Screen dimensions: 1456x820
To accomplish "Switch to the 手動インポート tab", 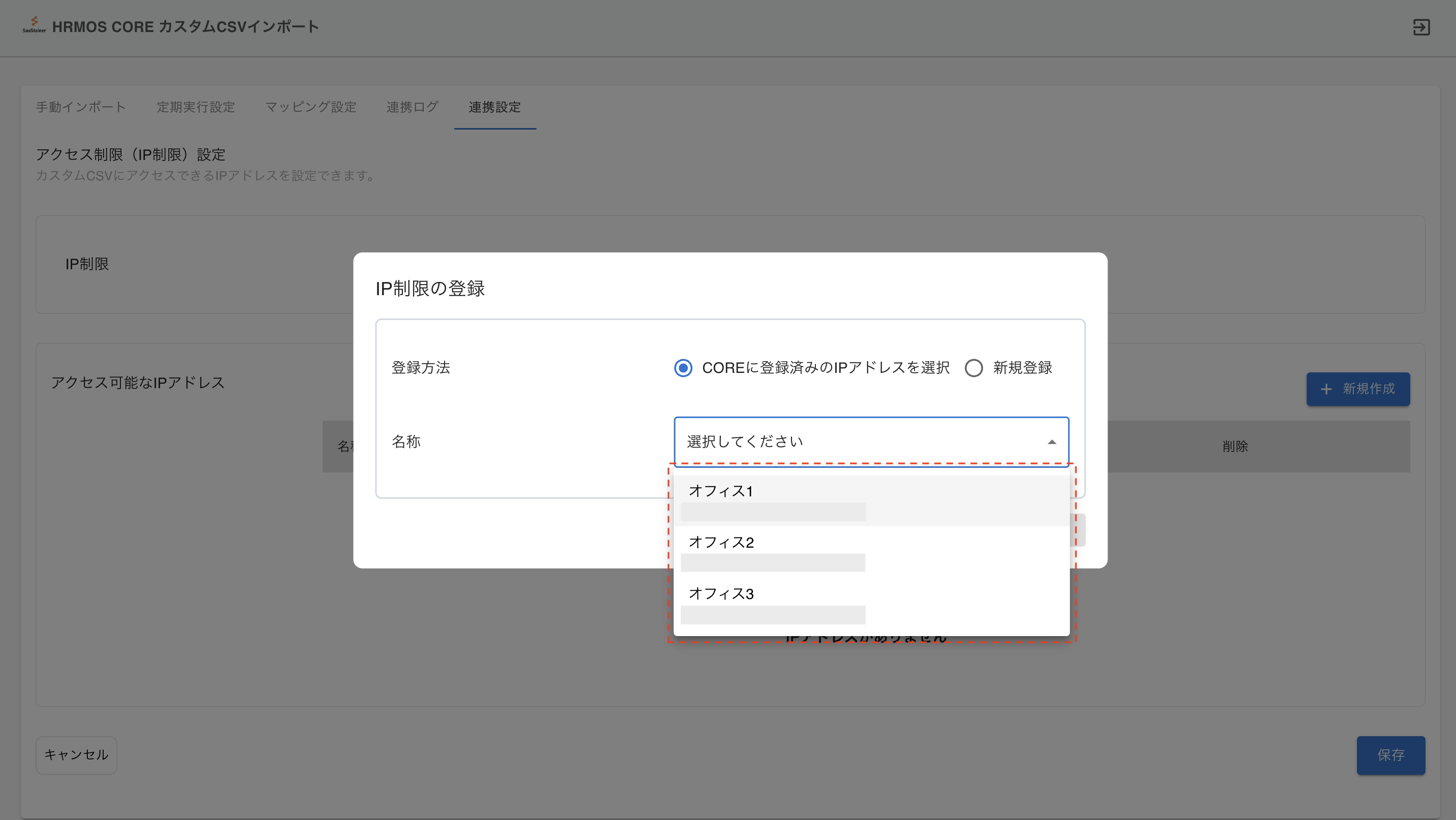I will (x=81, y=107).
